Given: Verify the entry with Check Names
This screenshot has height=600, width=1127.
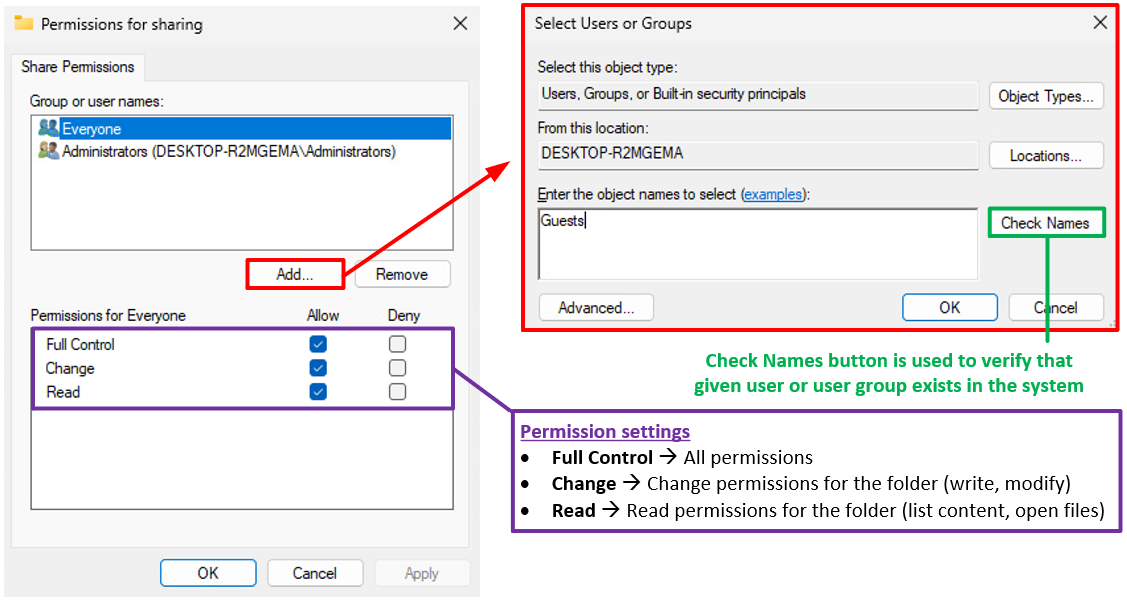Looking at the screenshot, I should point(1045,223).
